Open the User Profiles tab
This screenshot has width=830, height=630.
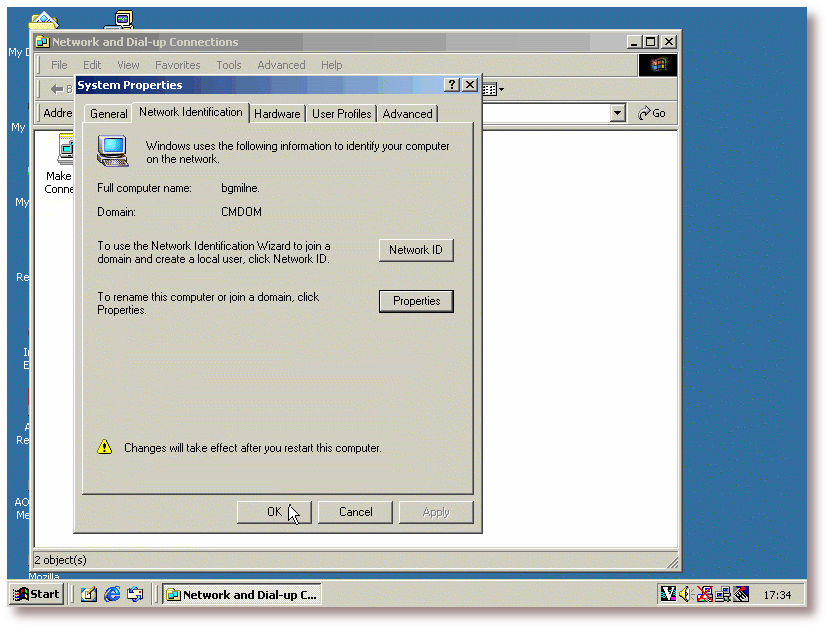point(341,114)
